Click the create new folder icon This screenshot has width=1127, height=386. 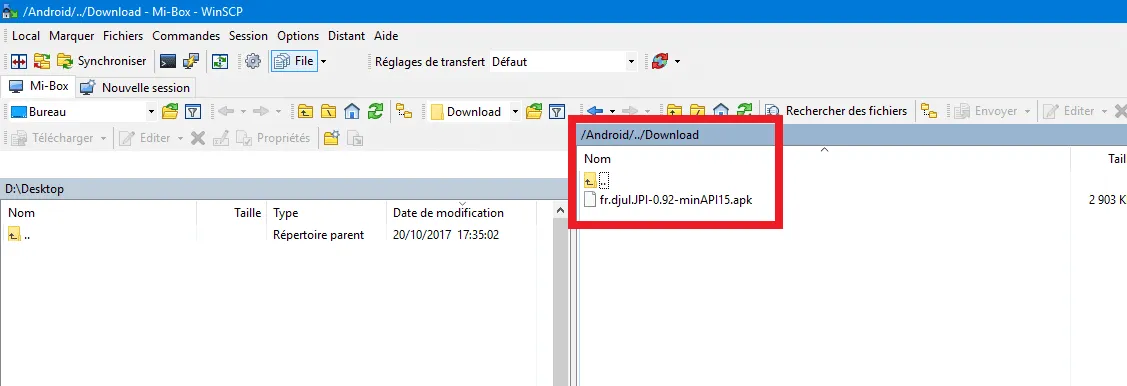click(x=331, y=137)
